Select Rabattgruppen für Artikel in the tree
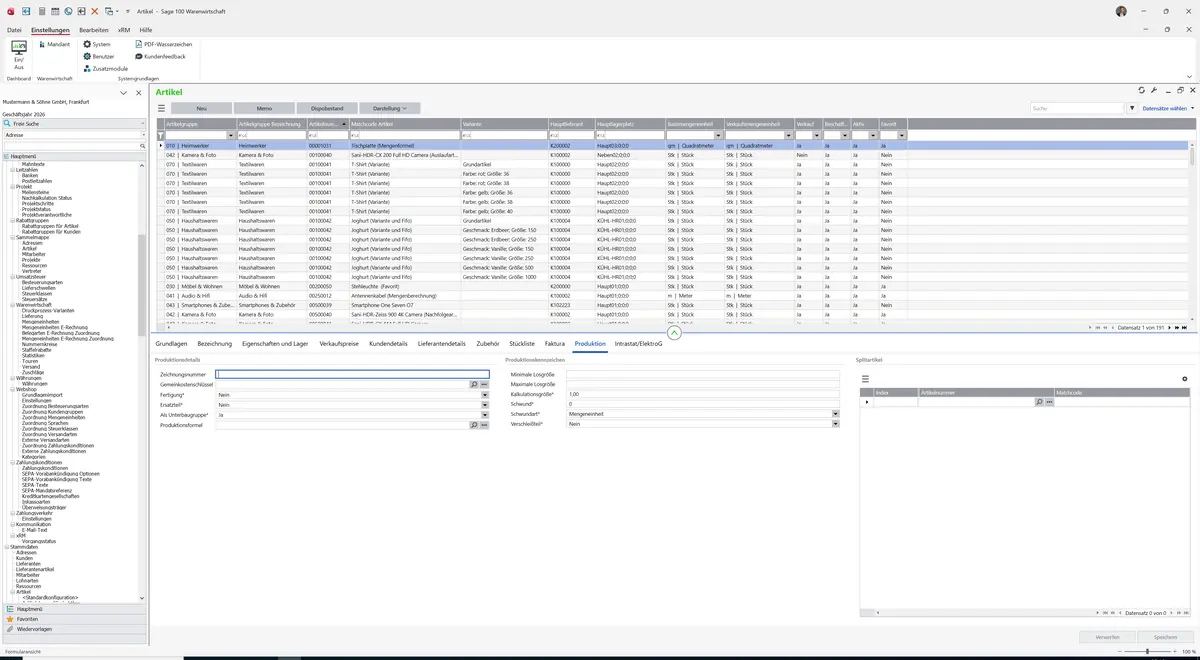The height and width of the screenshot is (660, 1200). pos(50,226)
